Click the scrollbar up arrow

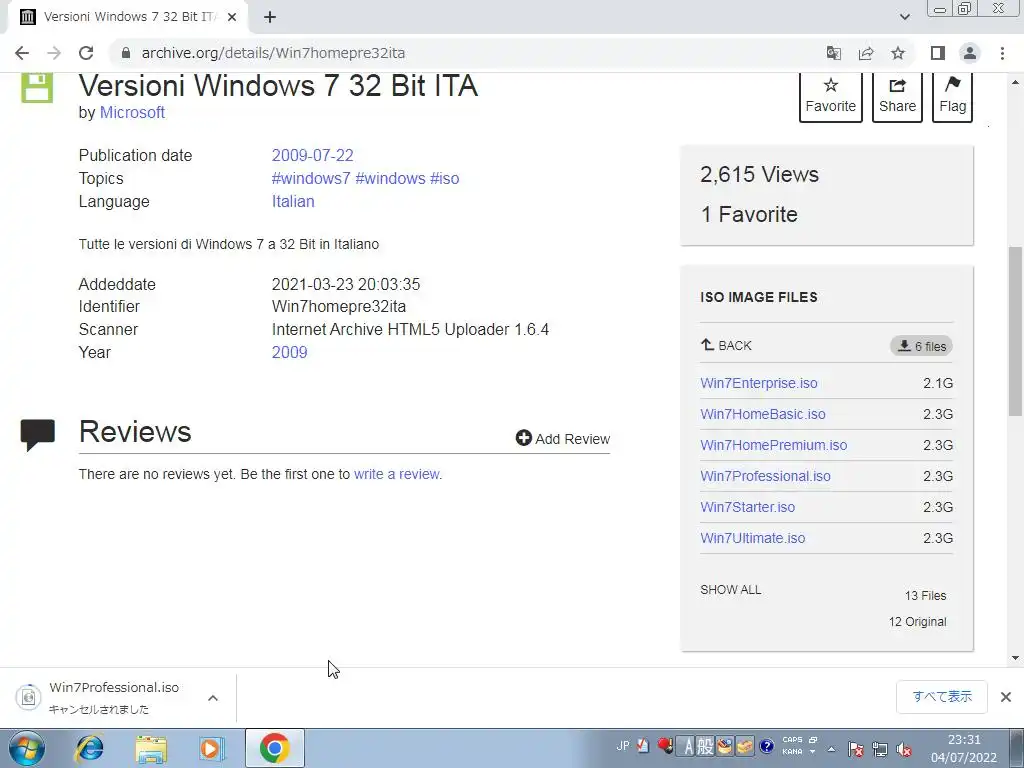[x=1015, y=82]
